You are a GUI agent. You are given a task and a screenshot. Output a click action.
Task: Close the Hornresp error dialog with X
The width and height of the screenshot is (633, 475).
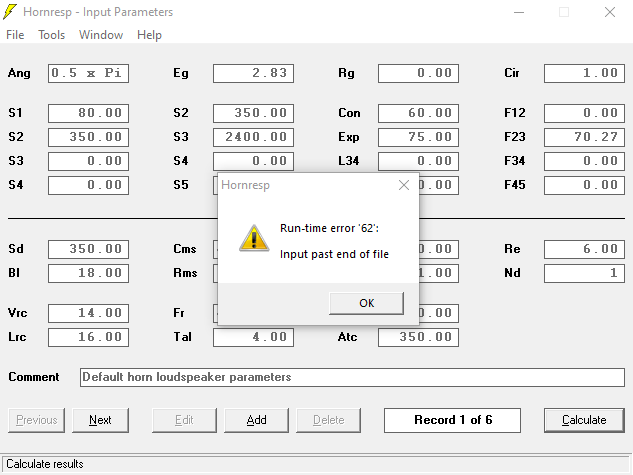point(404,185)
